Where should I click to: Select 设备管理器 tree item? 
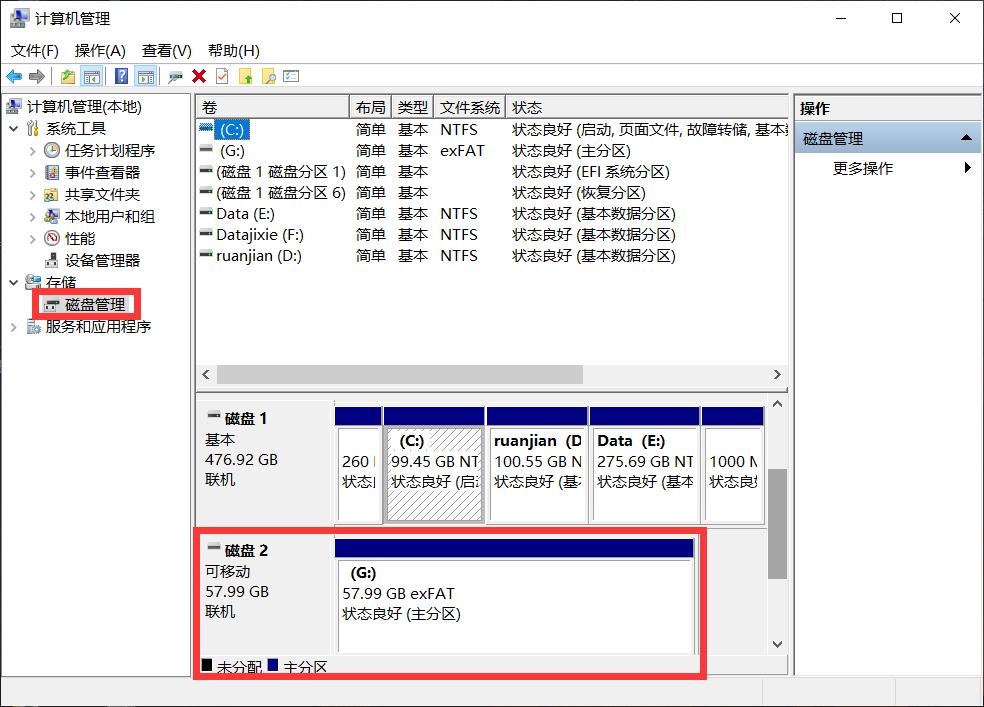(x=102, y=260)
